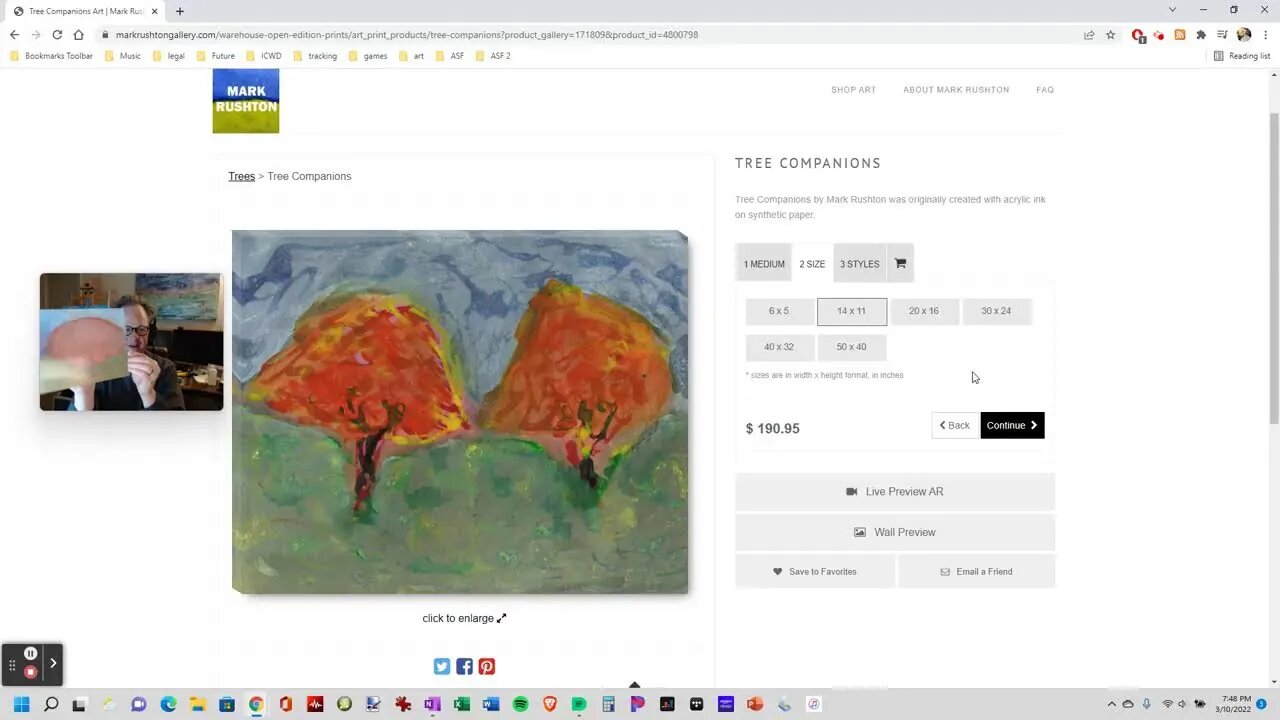
Task: Open About Mark Rushton page
Action: 956,90
